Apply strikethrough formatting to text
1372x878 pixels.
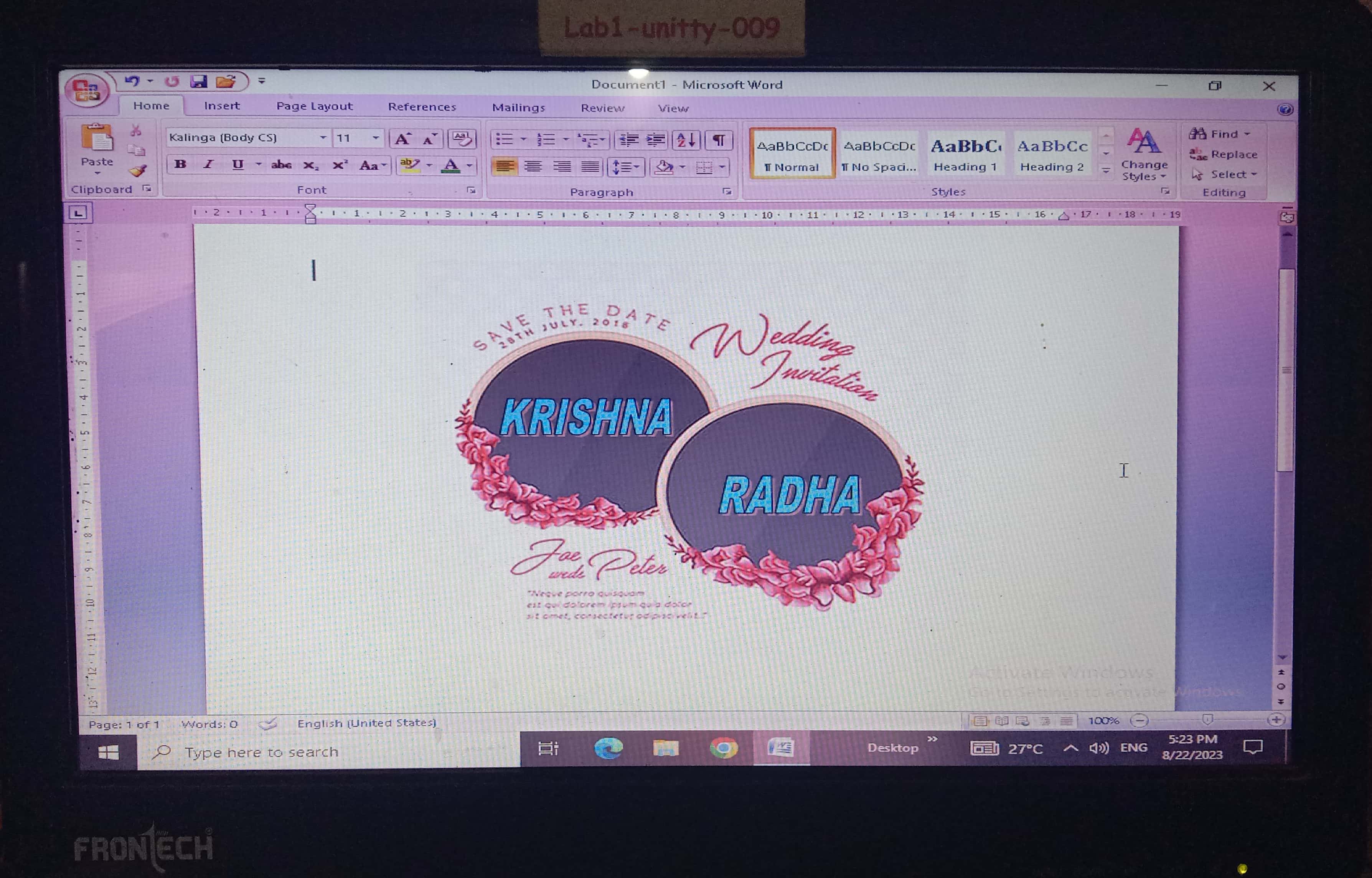[x=281, y=165]
